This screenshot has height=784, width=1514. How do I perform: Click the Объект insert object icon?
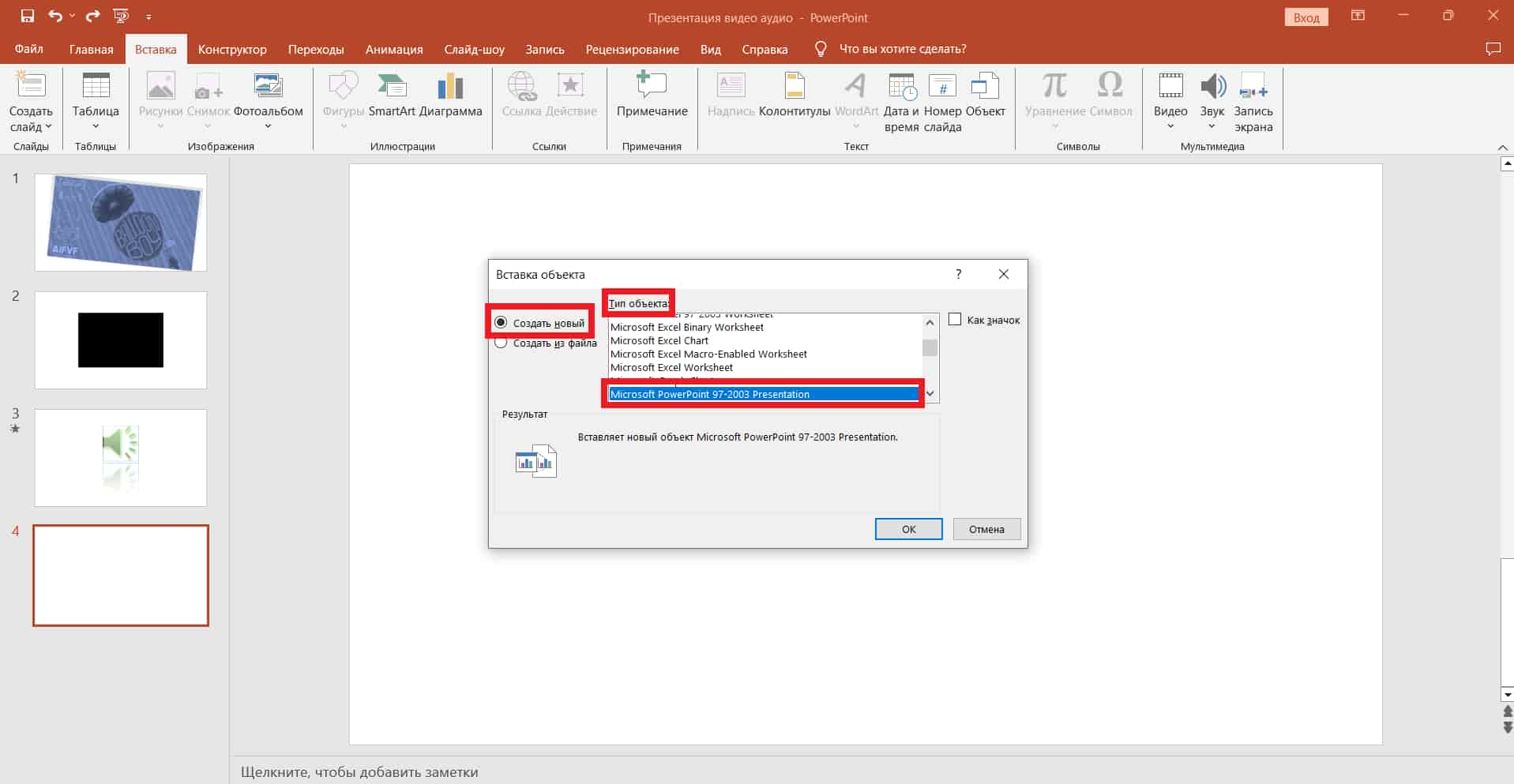click(x=985, y=86)
